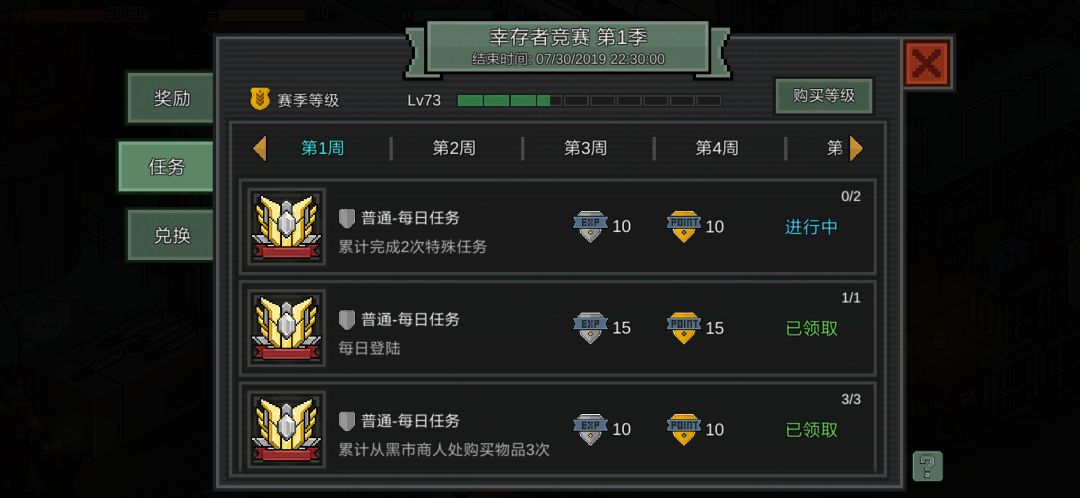Click the POINT badge in the black market task
The image size is (1080, 498).
point(683,429)
